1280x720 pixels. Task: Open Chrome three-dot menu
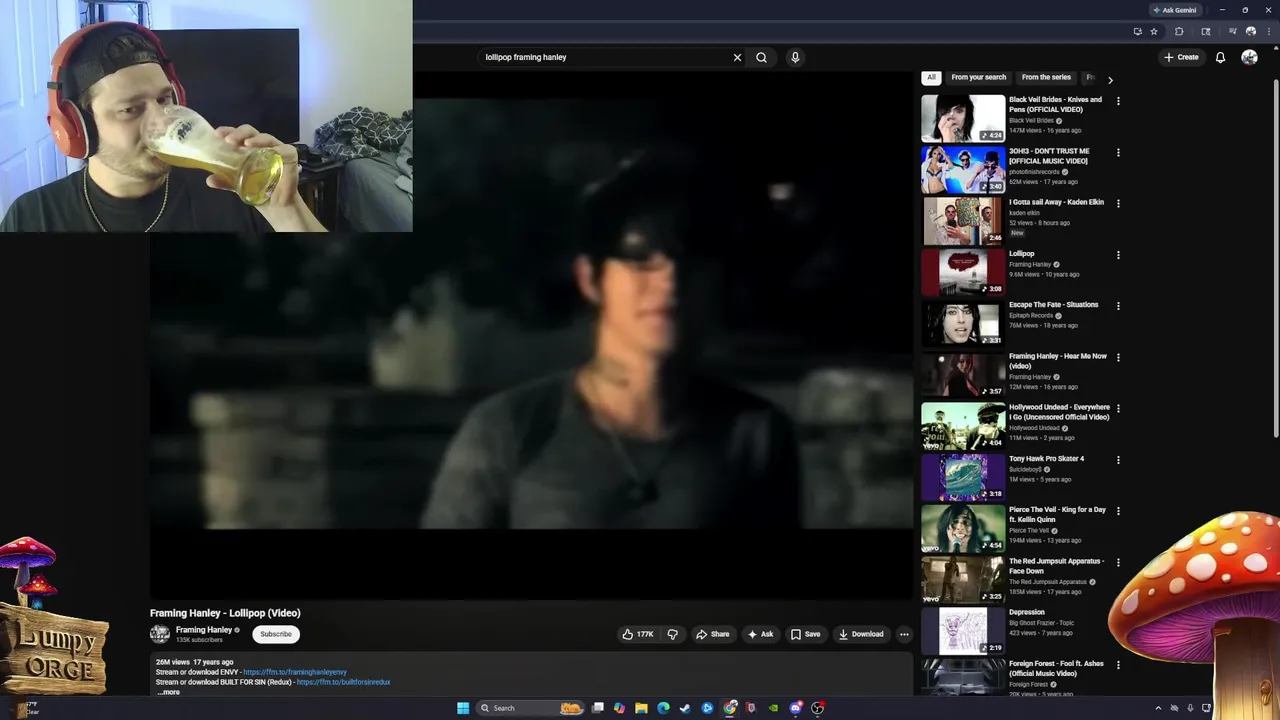point(1267,31)
